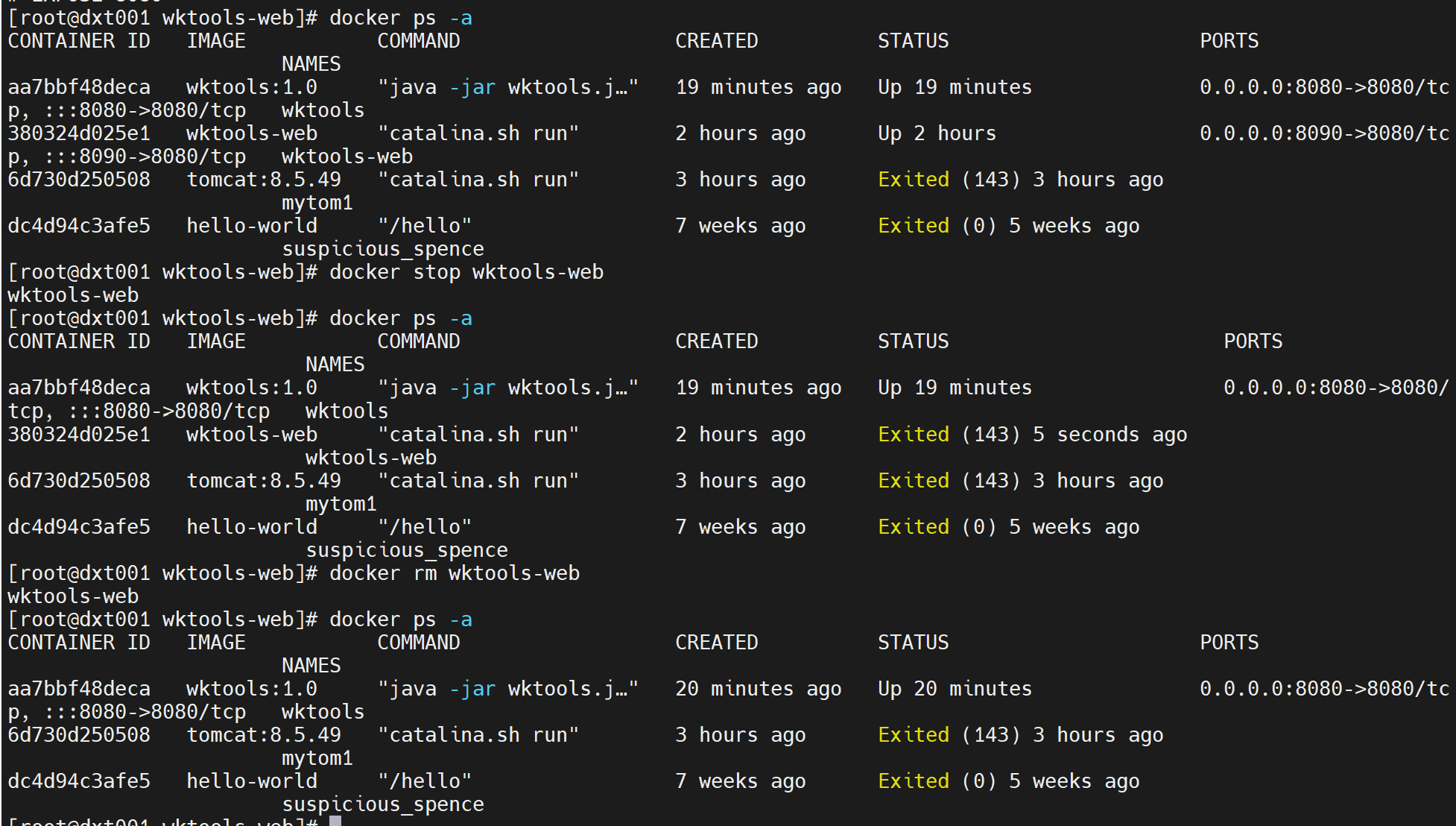The width and height of the screenshot is (1456, 826).
Task: Click container ID 380324d025e1 in the first listing
Action: coord(78,133)
